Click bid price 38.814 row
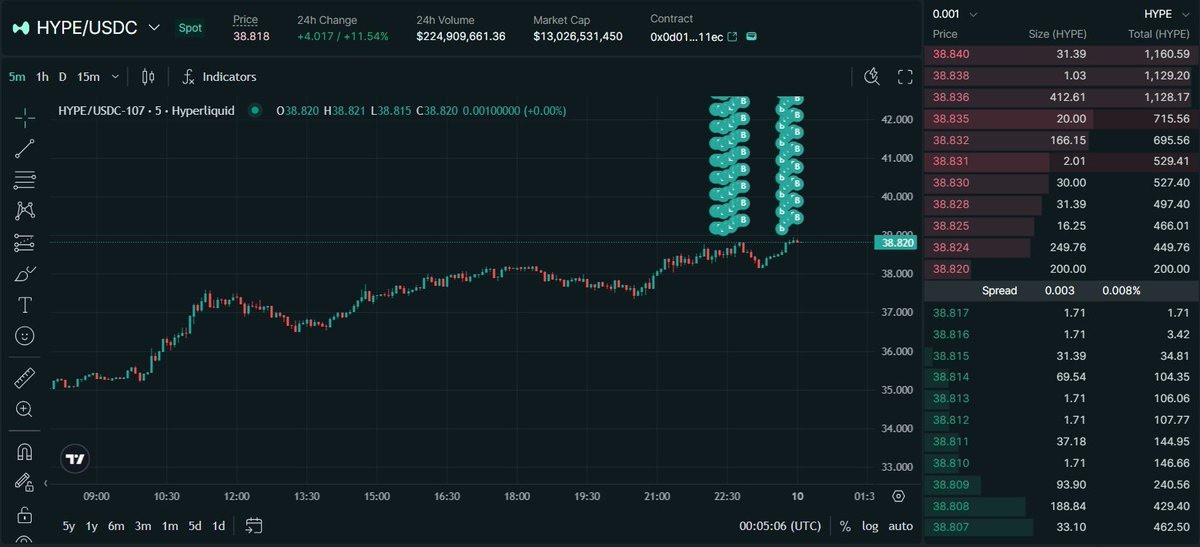The image size is (1200, 547). click(1061, 377)
